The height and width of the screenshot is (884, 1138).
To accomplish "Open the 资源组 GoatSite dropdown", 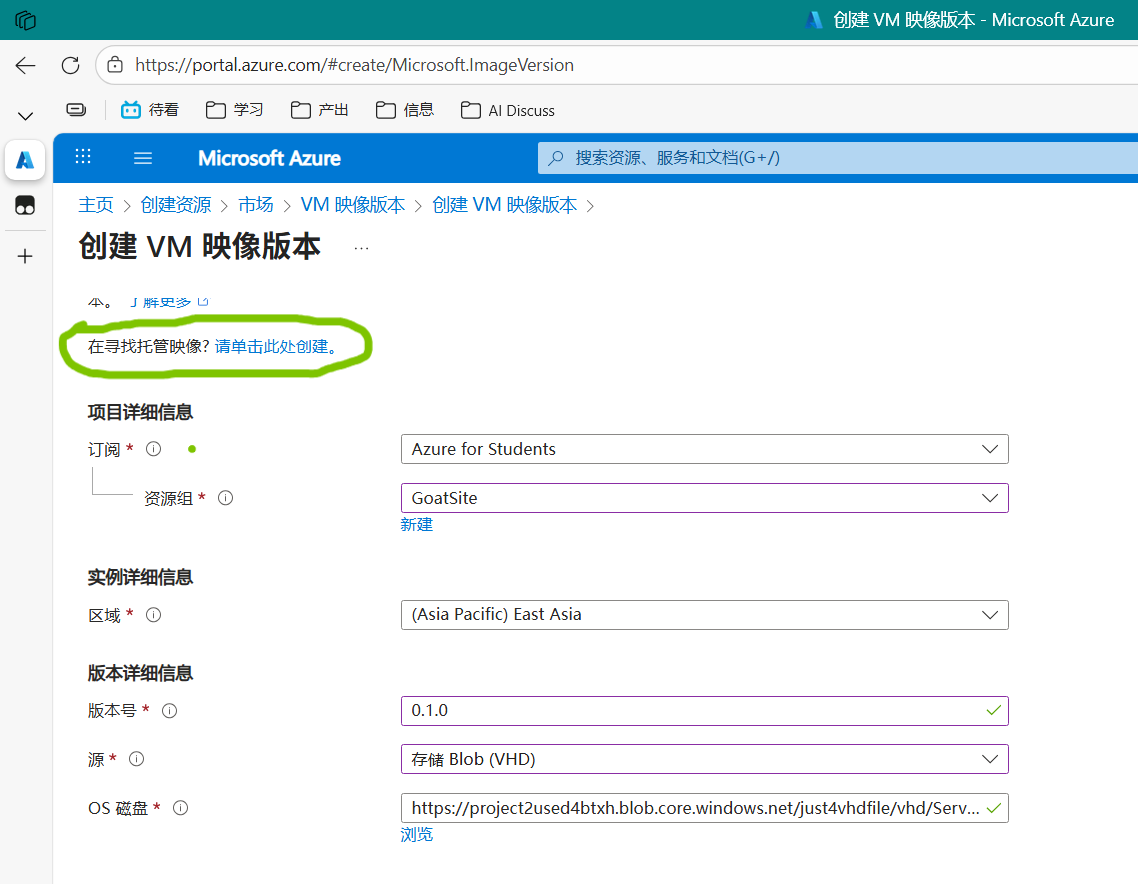I will tap(703, 498).
